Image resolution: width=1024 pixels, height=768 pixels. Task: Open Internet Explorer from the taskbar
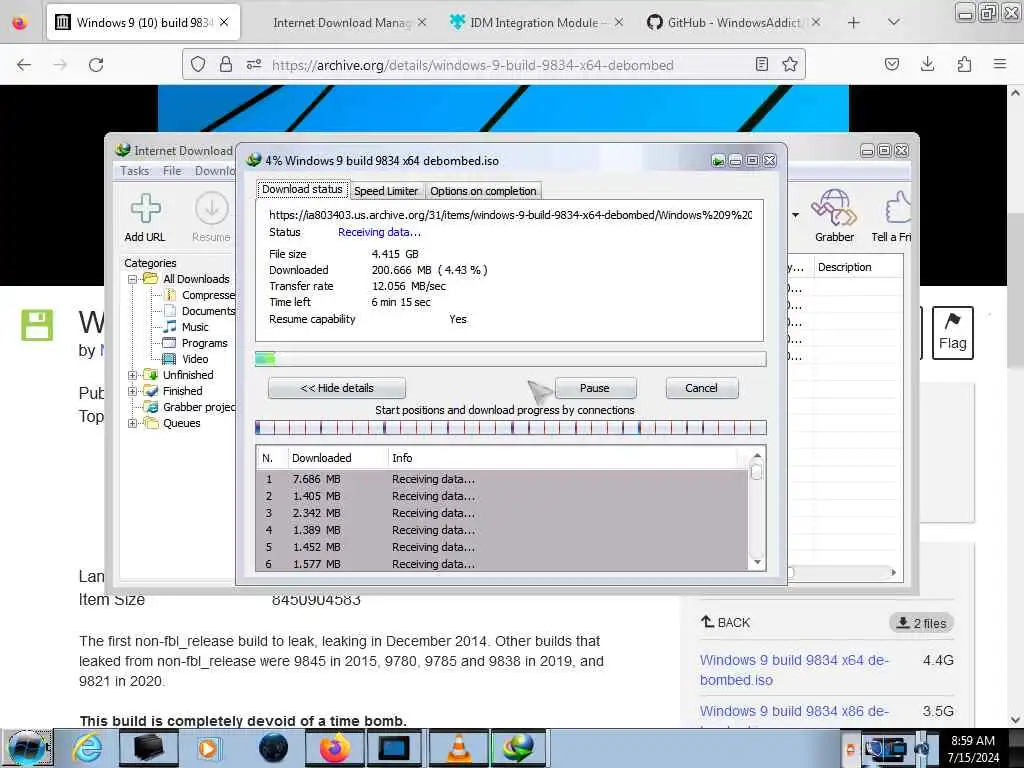88,748
